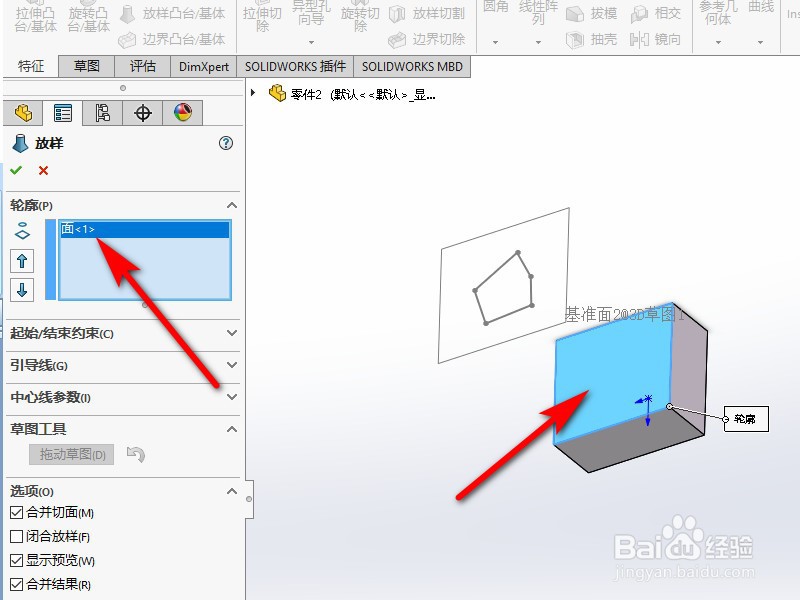Click the 零件2 part icon in the tree
Screen dimensions: 800x600
click(x=277, y=93)
